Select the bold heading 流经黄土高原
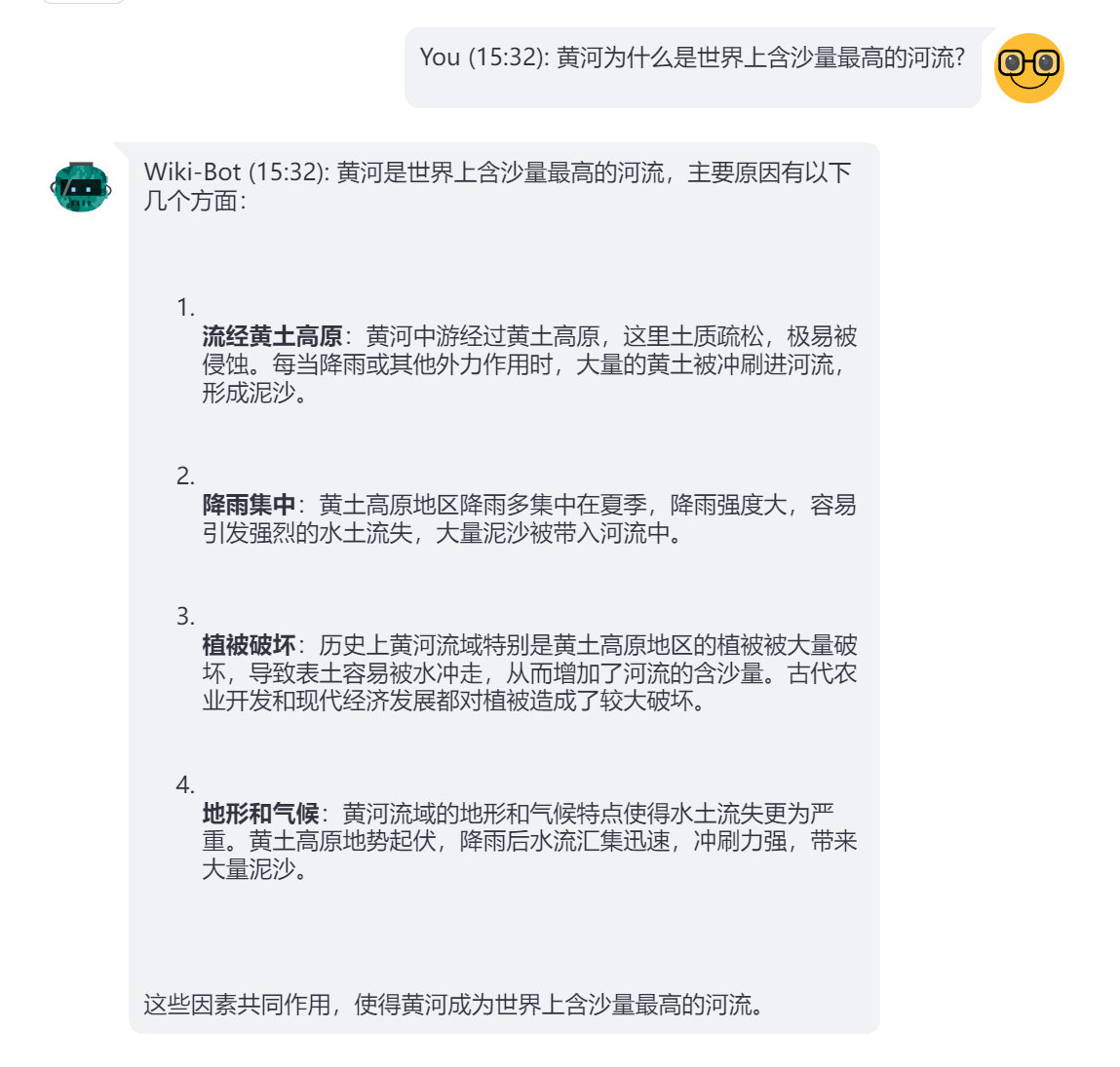This screenshot has width=1120, height=1067. point(272,335)
